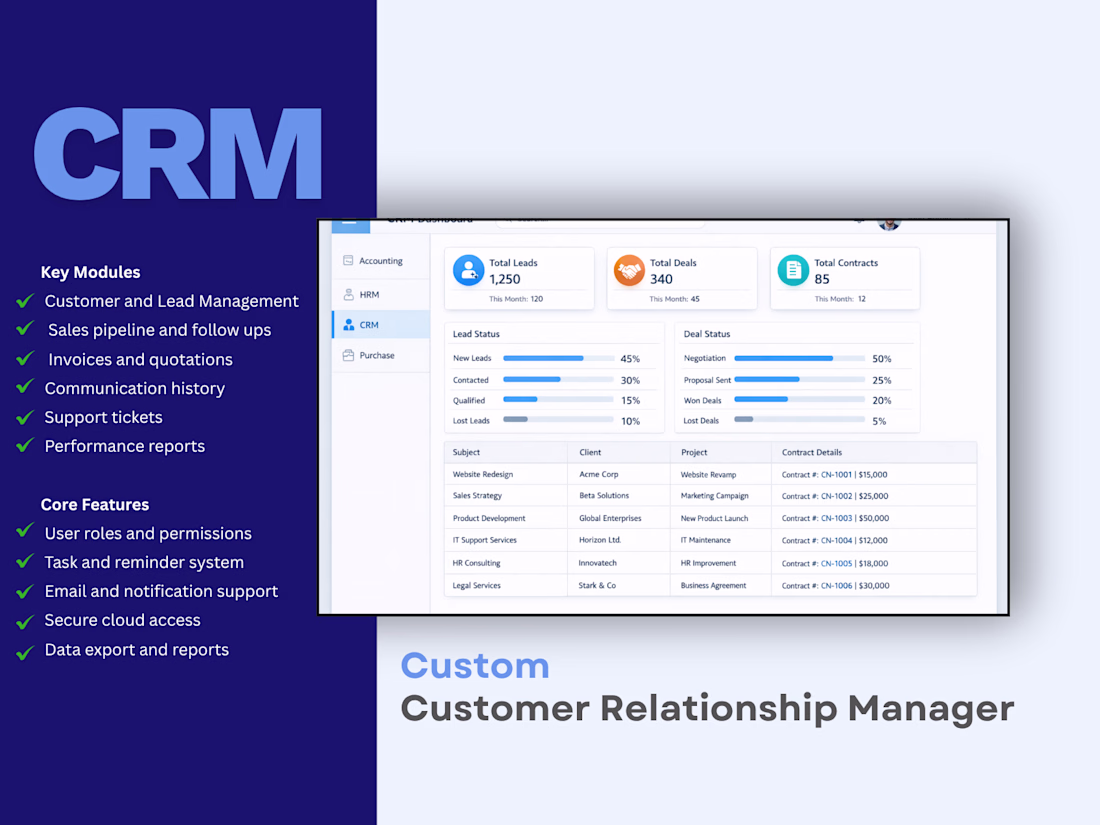Screen dimensions: 1100x825
Task: Open contract link CN-1003
Action: pos(836,518)
